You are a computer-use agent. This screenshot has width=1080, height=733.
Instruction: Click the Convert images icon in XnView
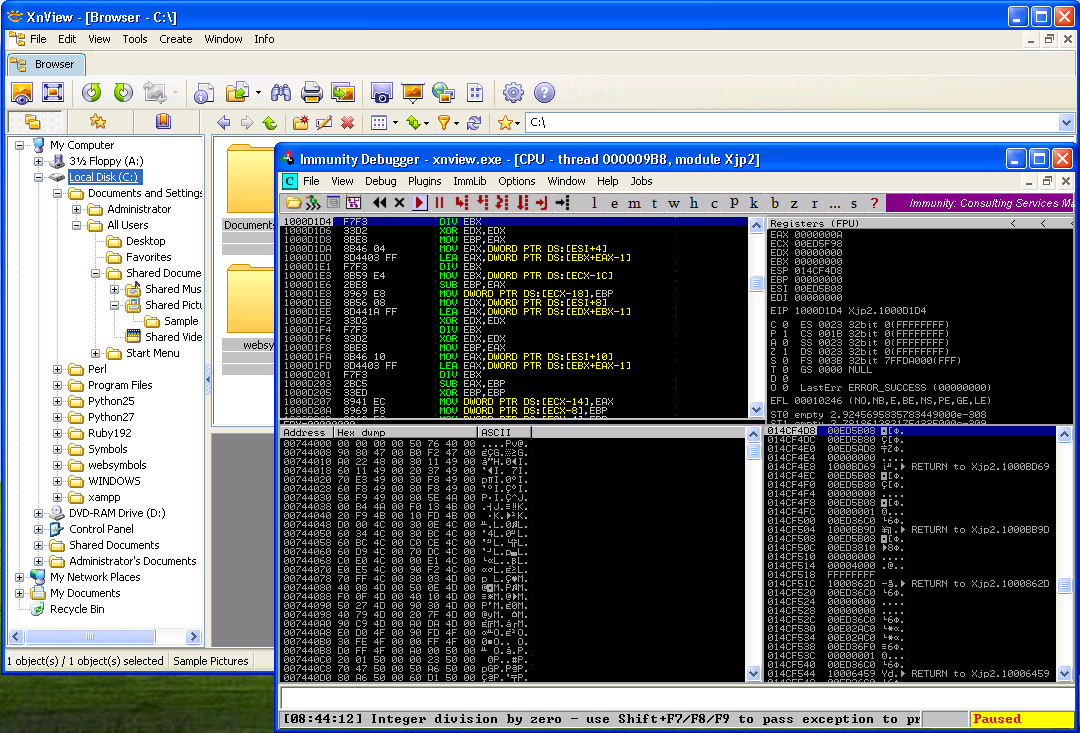click(343, 93)
